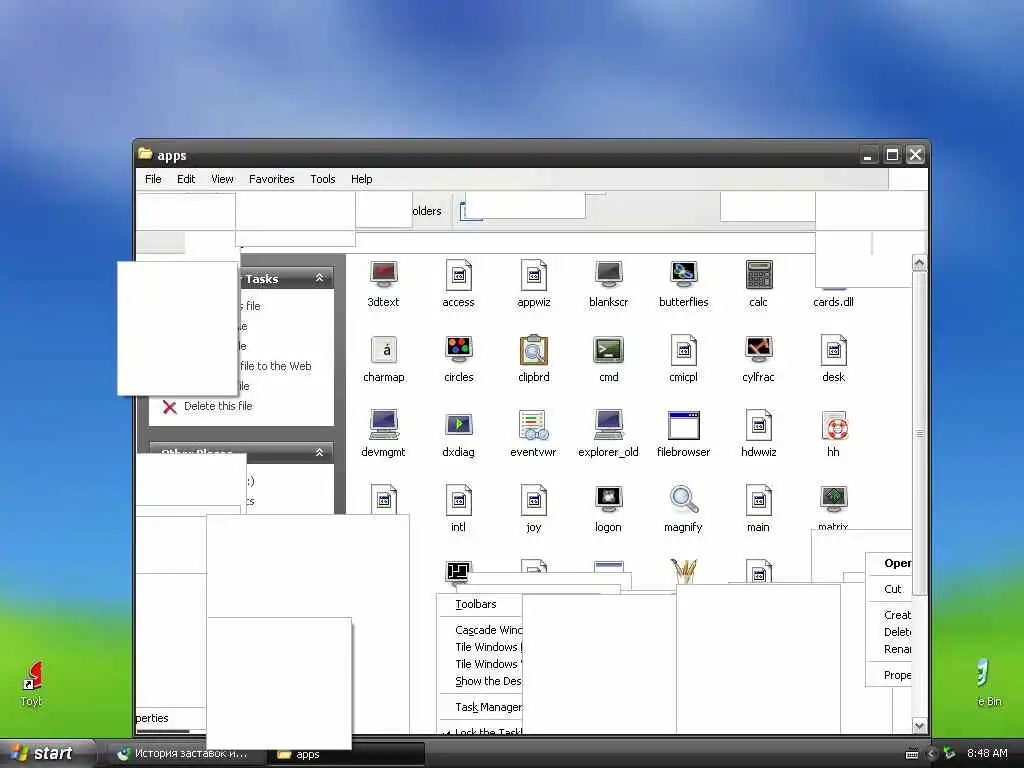Click the blankscr monitor icon
Image resolution: width=1024 pixels, height=768 pixels.
point(609,274)
